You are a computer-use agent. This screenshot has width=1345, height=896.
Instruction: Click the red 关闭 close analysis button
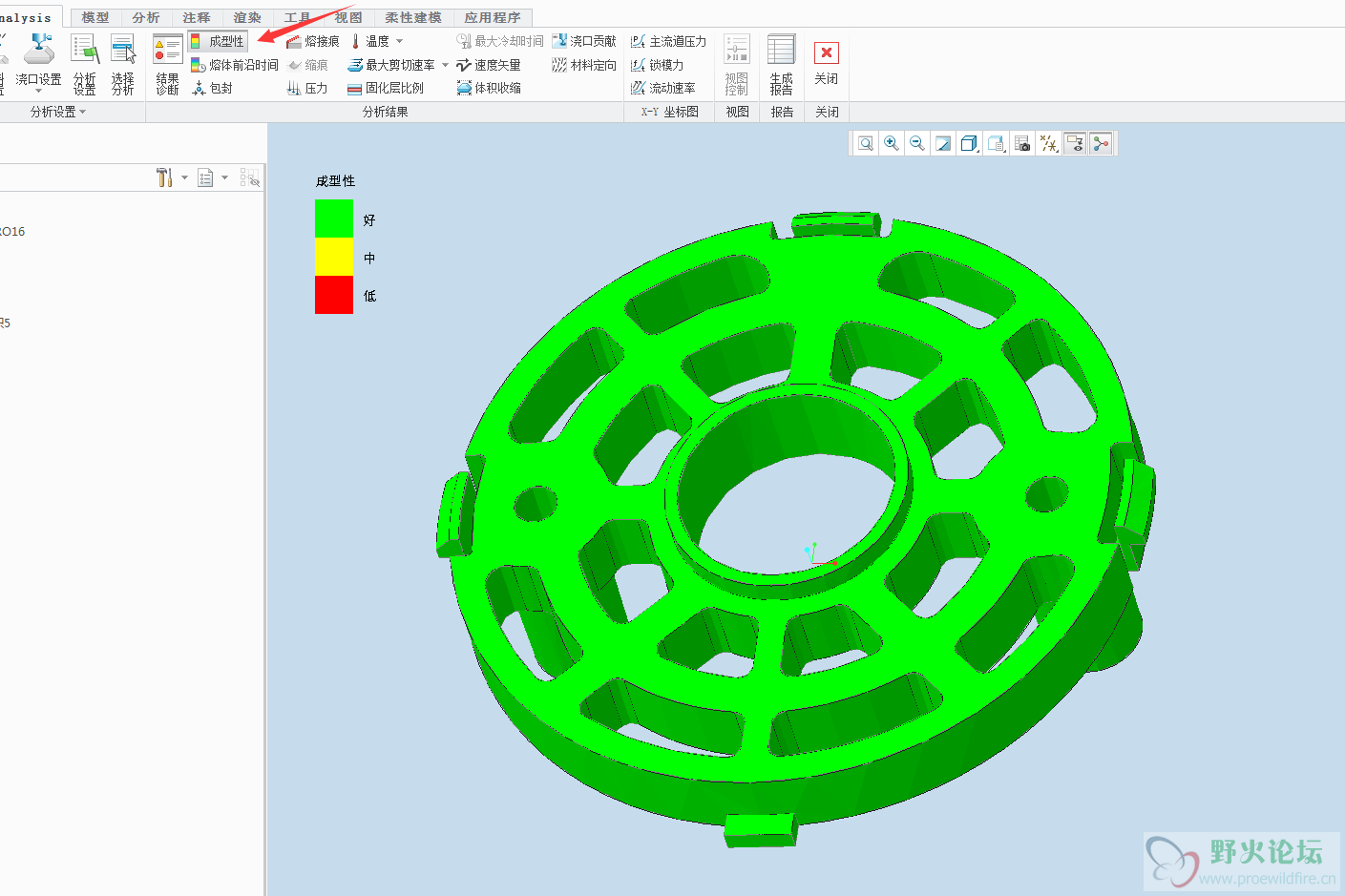[x=827, y=63]
